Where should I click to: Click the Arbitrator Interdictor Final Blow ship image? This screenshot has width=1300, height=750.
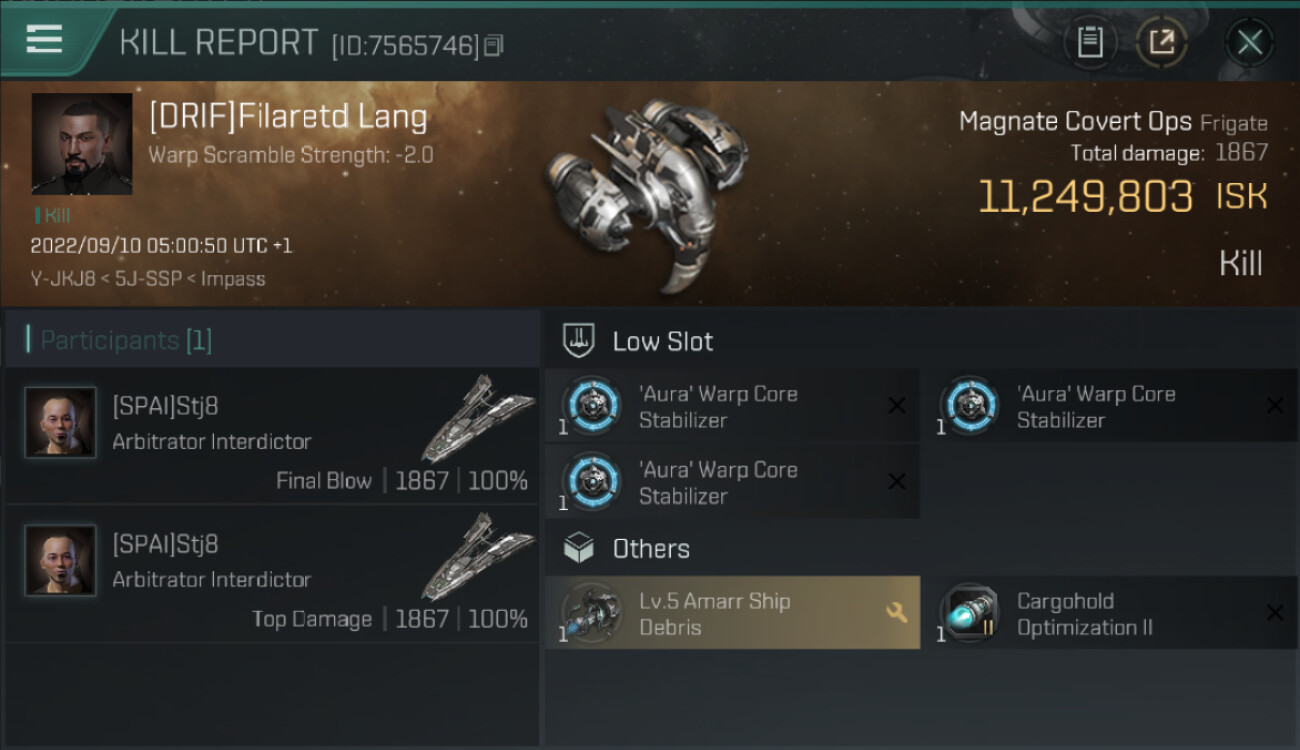[x=478, y=418]
